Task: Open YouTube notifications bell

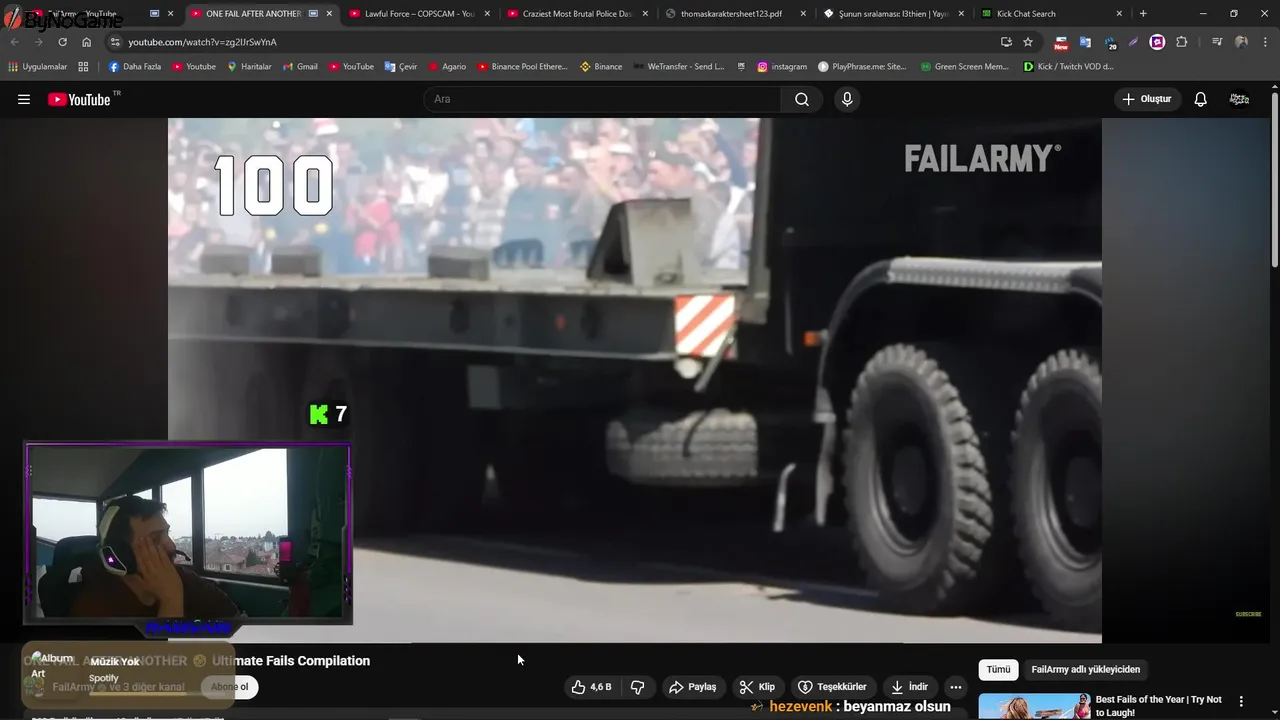Action: click(x=1200, y=99)
